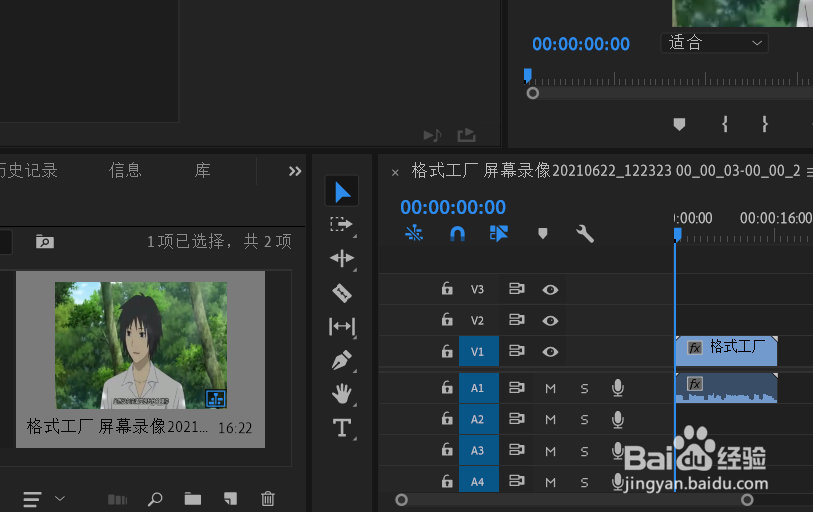
Task: Switch to the 信息 tab
Action: 125,170
